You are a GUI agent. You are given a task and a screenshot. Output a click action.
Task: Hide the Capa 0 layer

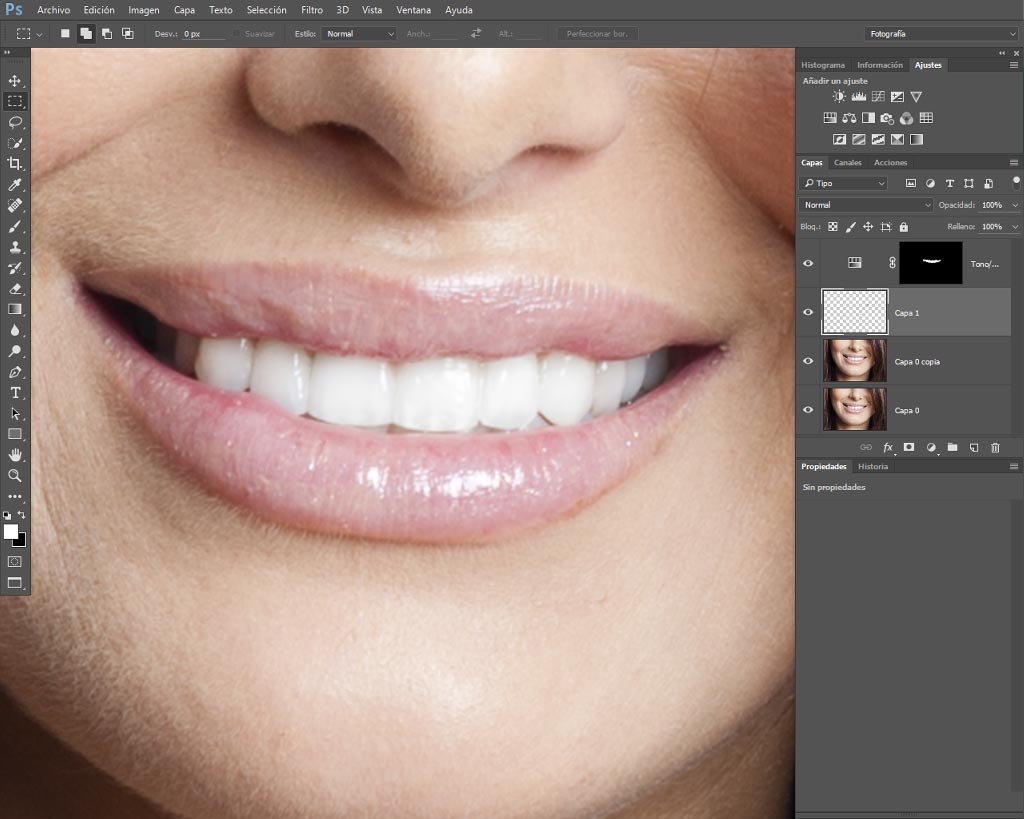tap(808, 410)
